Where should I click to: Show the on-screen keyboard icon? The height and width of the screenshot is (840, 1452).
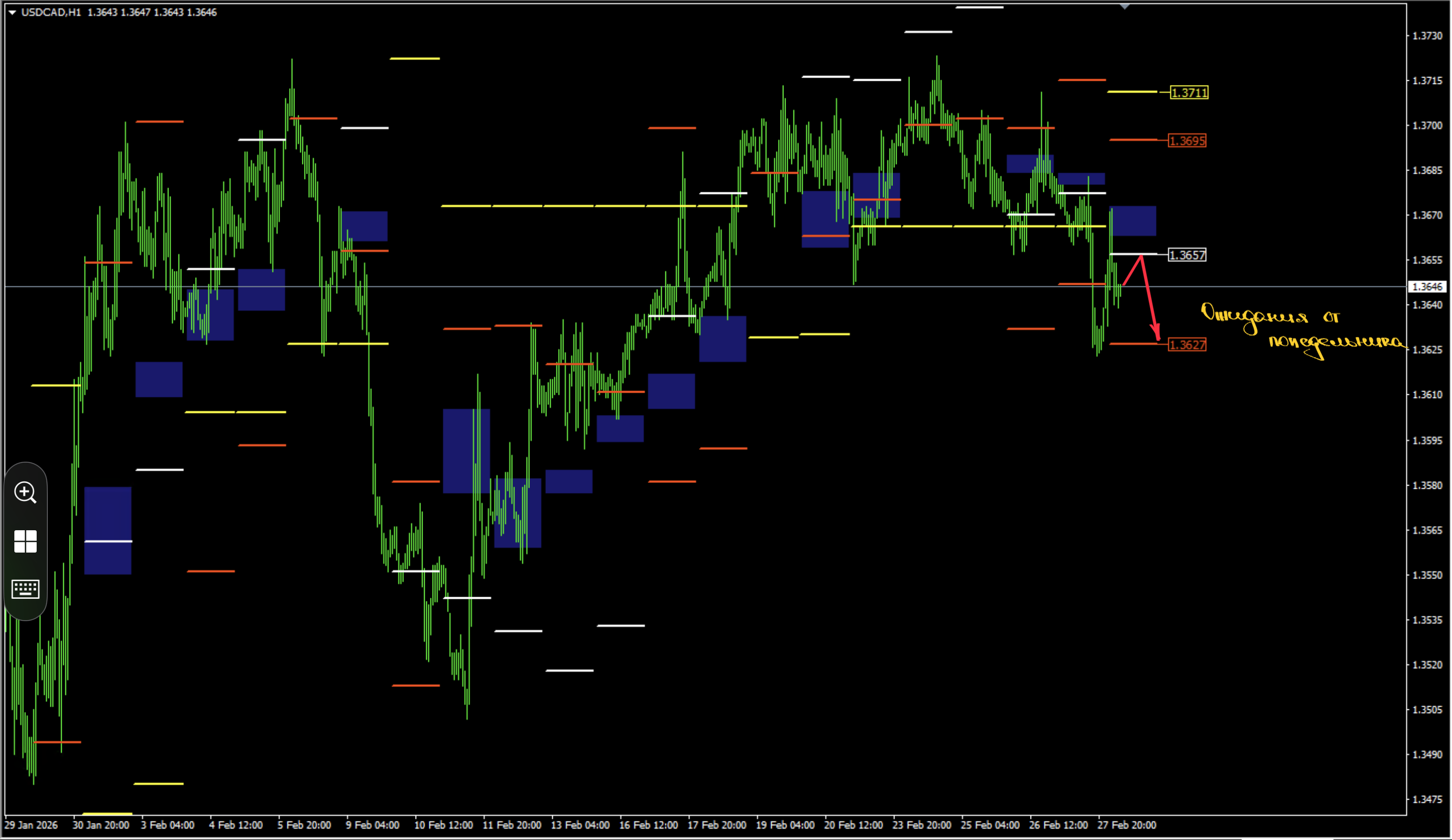26,589
